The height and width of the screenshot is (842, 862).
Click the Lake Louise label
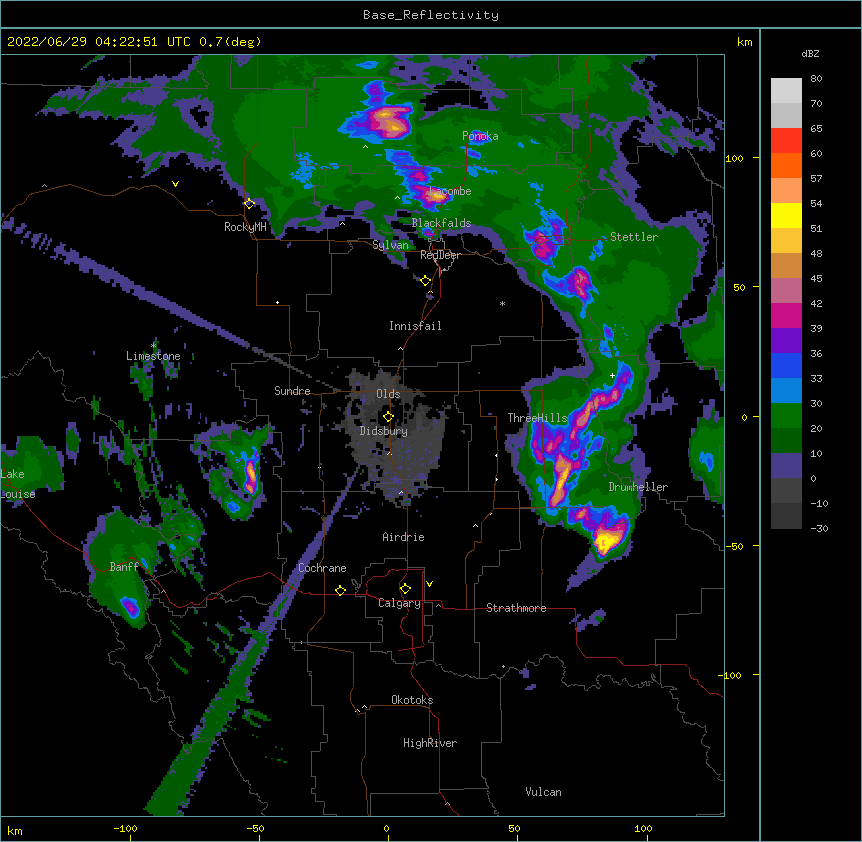click(18, 484)
